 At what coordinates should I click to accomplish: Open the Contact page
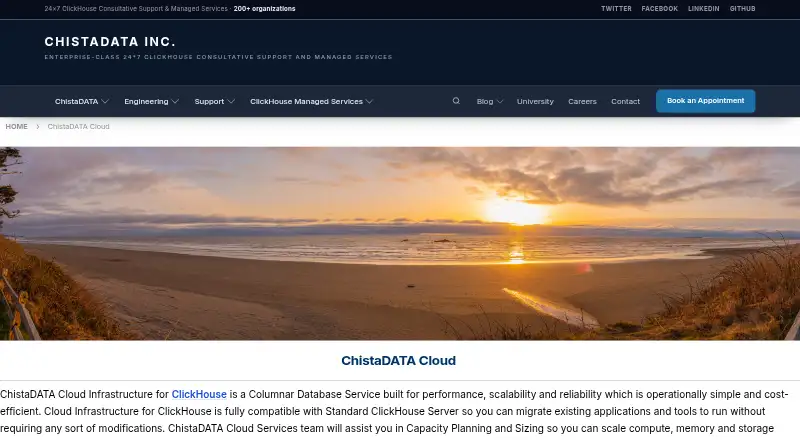click(626, 102)
